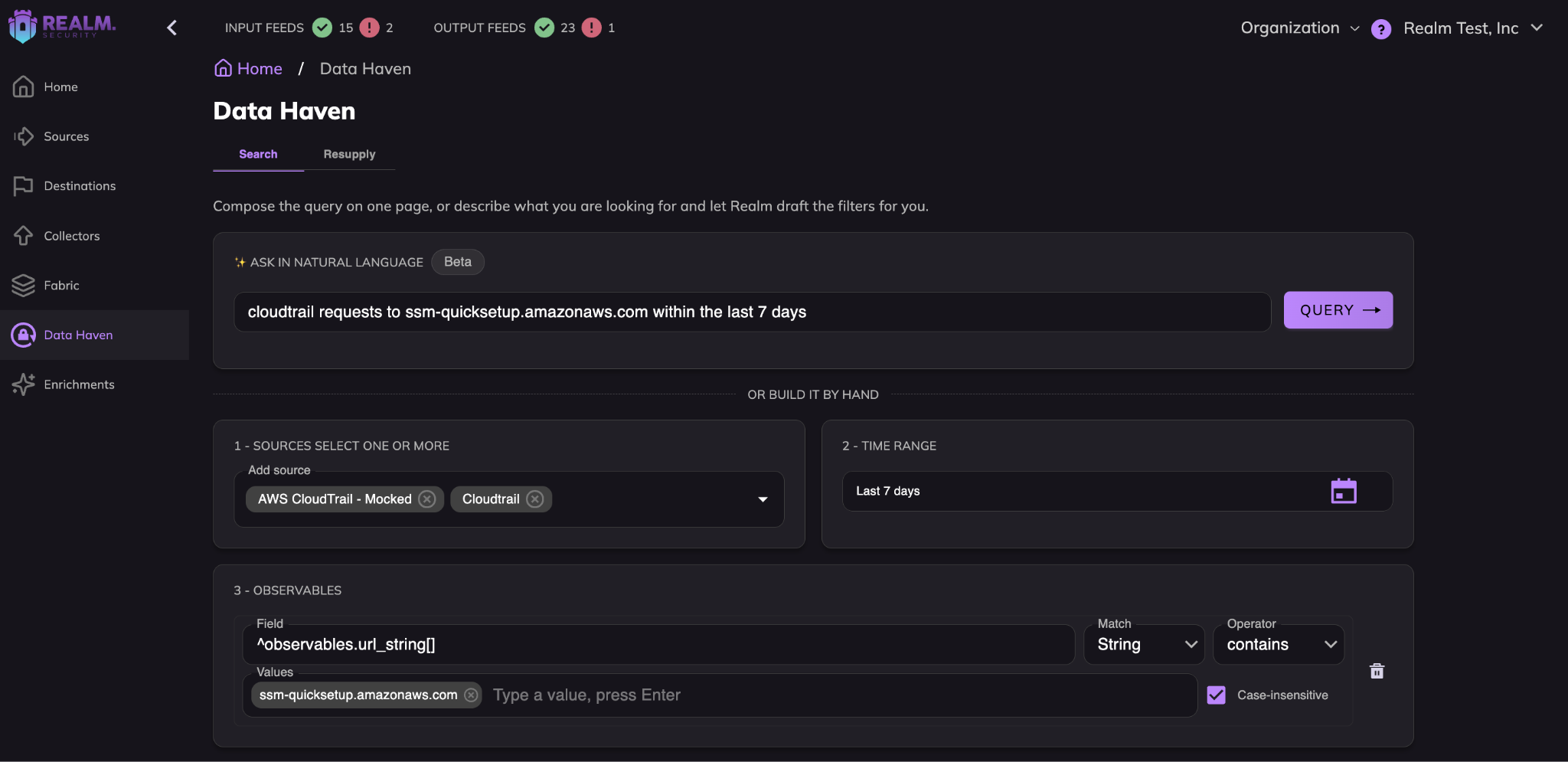Image resolution: width=1568 pixels, height=762 pixels.
Task: Remove the ssm-quicksetup.amazonaws.com value chip
Action: 471,695
